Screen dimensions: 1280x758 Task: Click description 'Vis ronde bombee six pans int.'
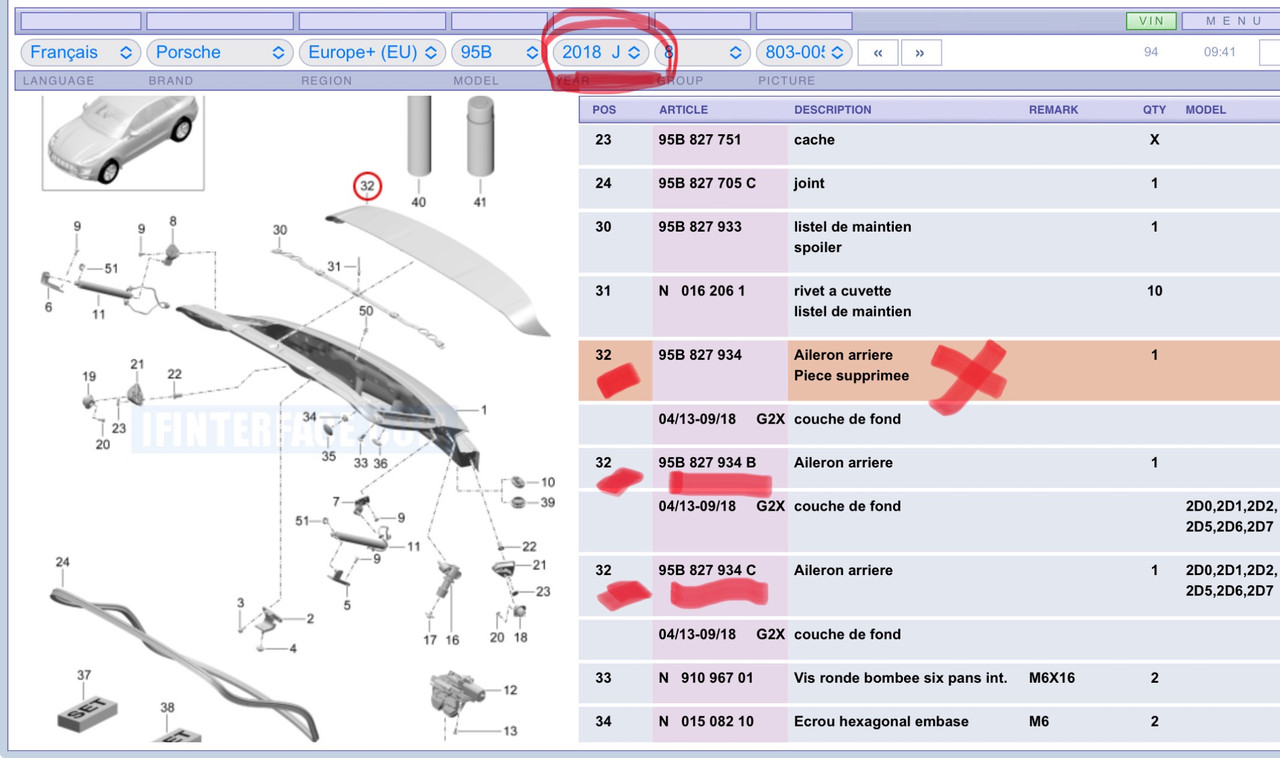point(901,678)
